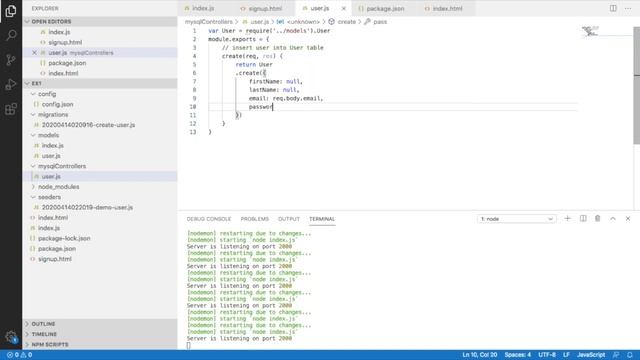This screenshot has width=640, height=360.
Task: Open 20200414022019-demo-user.js seeder file
Action: click(87, 207)
